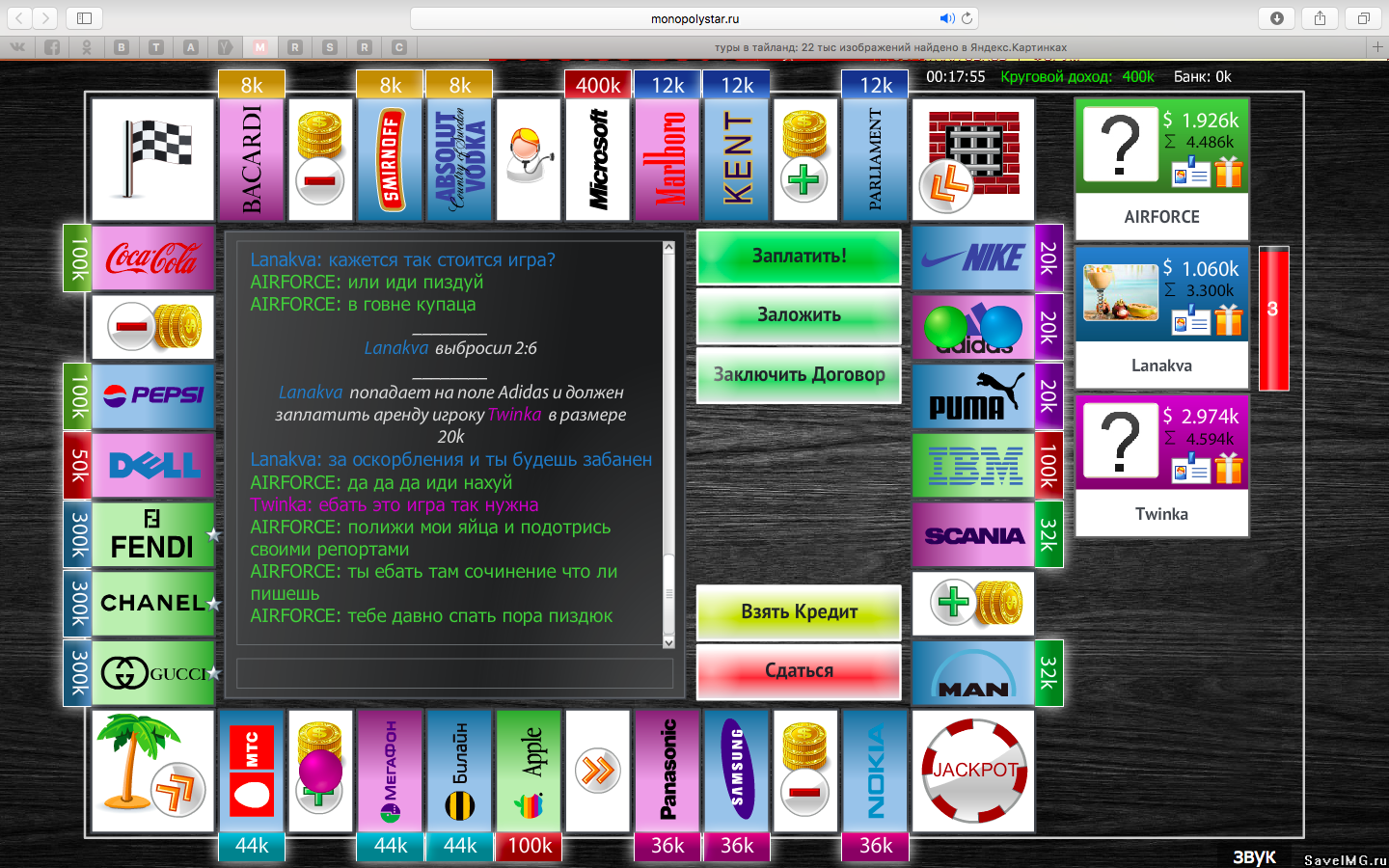Click the Круговой доход 400k text

click(x=1077, y=77)
